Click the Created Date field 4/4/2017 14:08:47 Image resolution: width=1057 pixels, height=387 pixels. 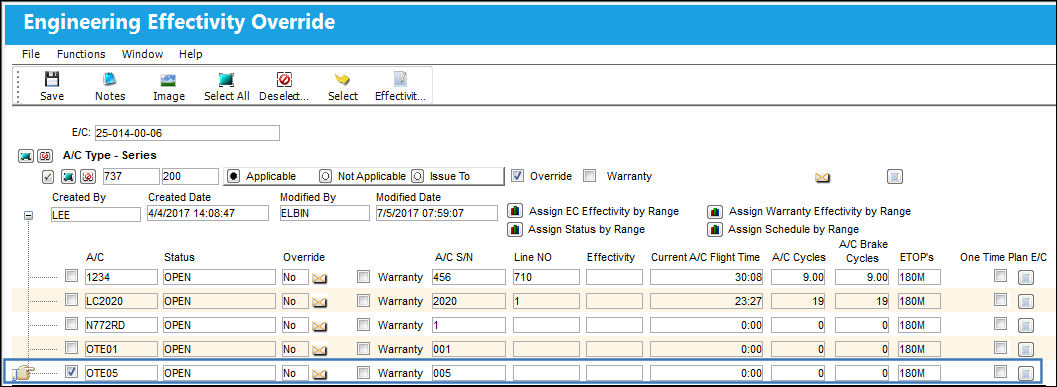point(208,213)
